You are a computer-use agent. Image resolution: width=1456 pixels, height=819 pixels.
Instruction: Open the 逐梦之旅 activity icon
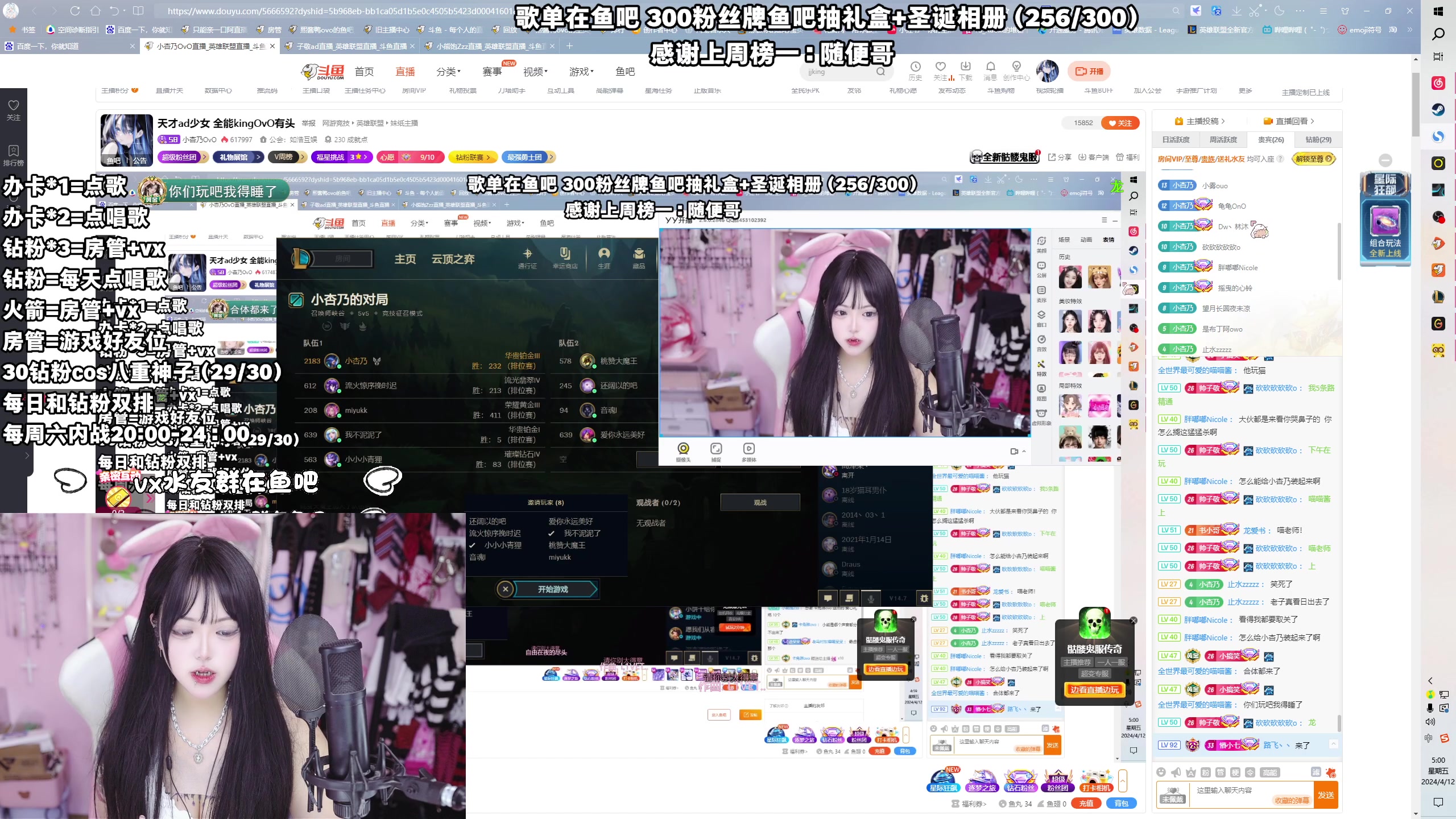[982, 780]
